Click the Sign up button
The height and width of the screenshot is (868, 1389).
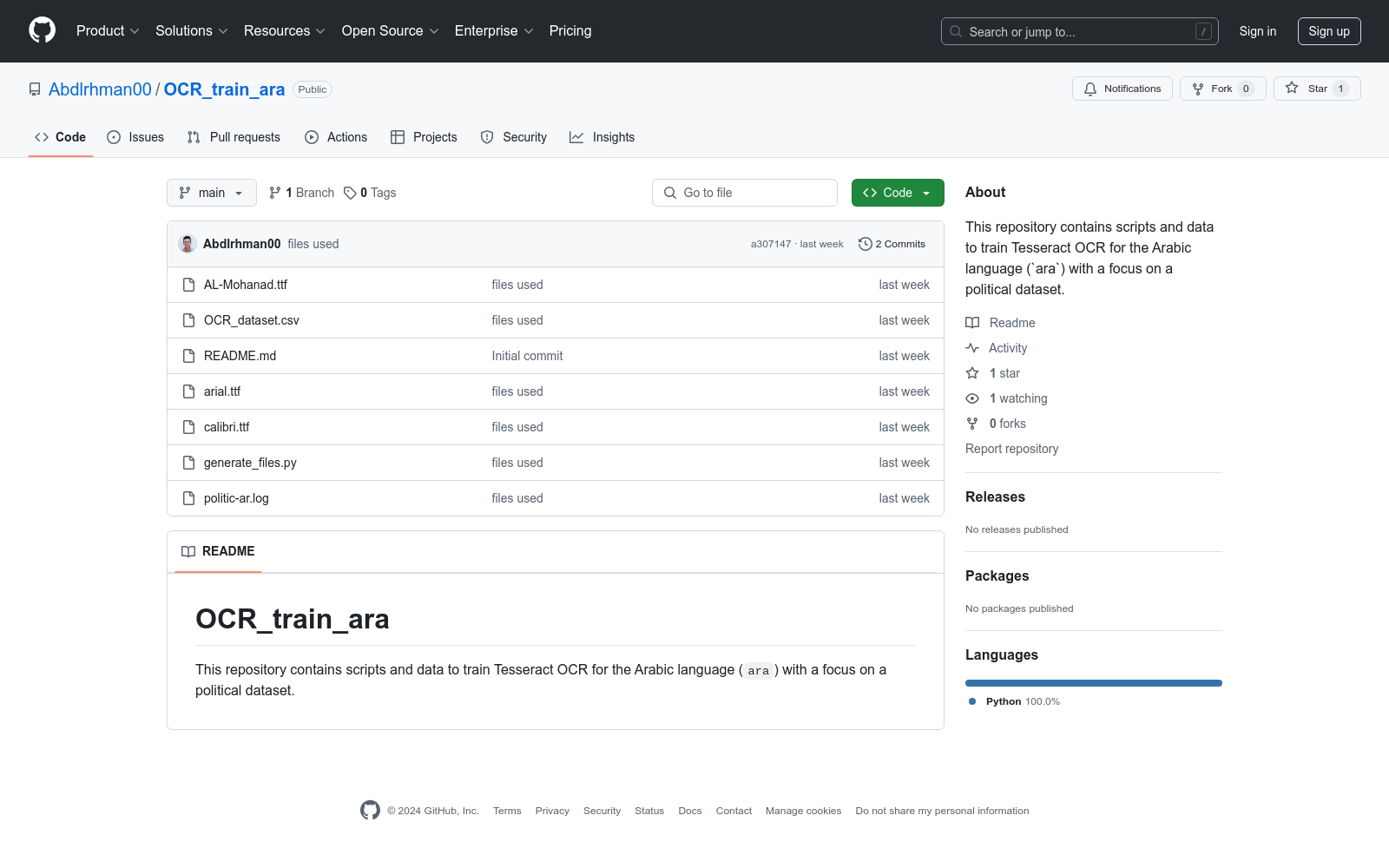(x=1329, y=31)
